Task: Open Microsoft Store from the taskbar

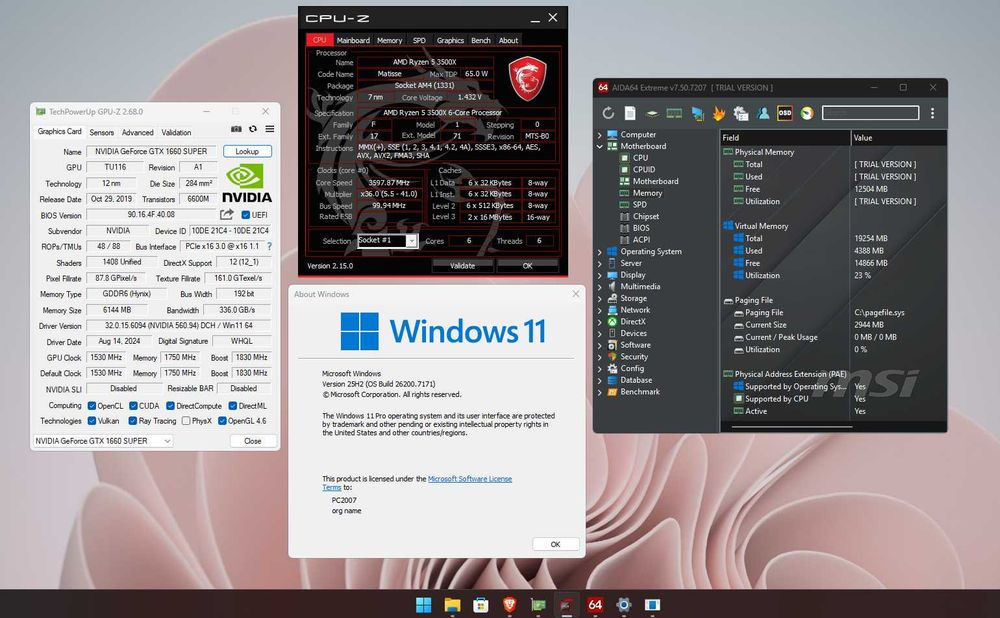Action: pos(481,604)
